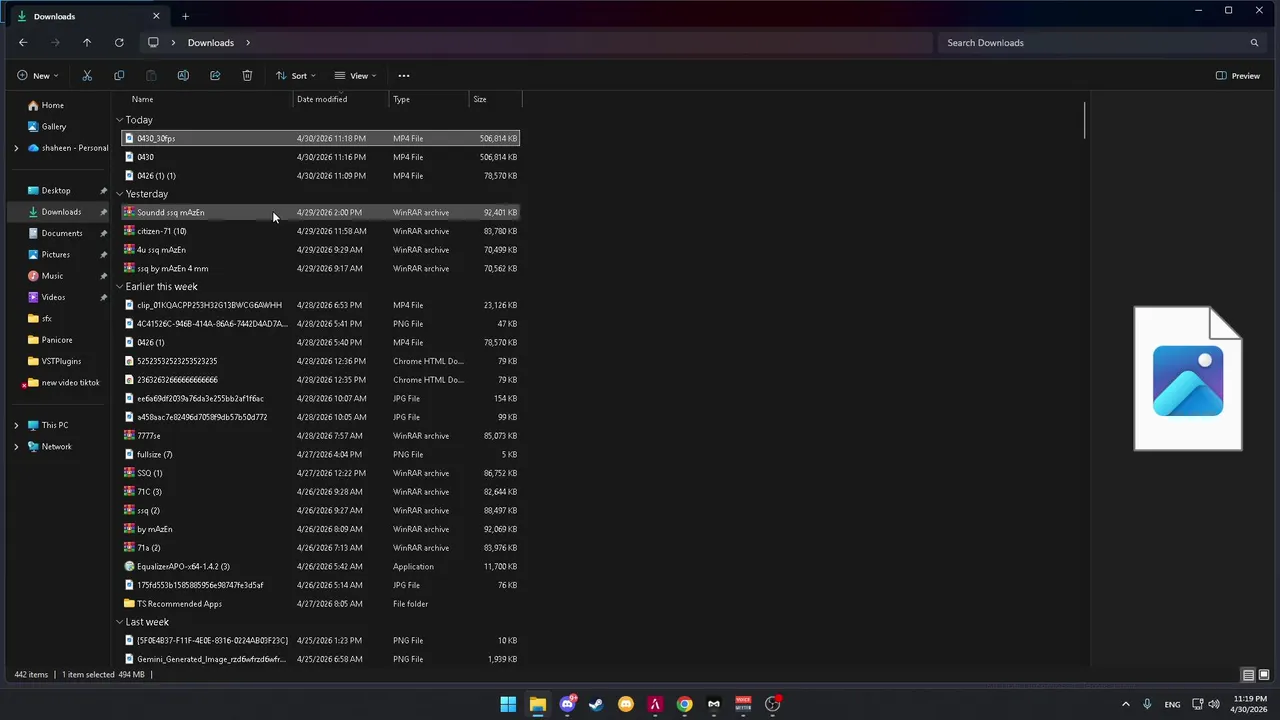Open Discord from the taskbar
Image resolution: width=1280 pixels, height=720 pixels.
tap(567, 704)
